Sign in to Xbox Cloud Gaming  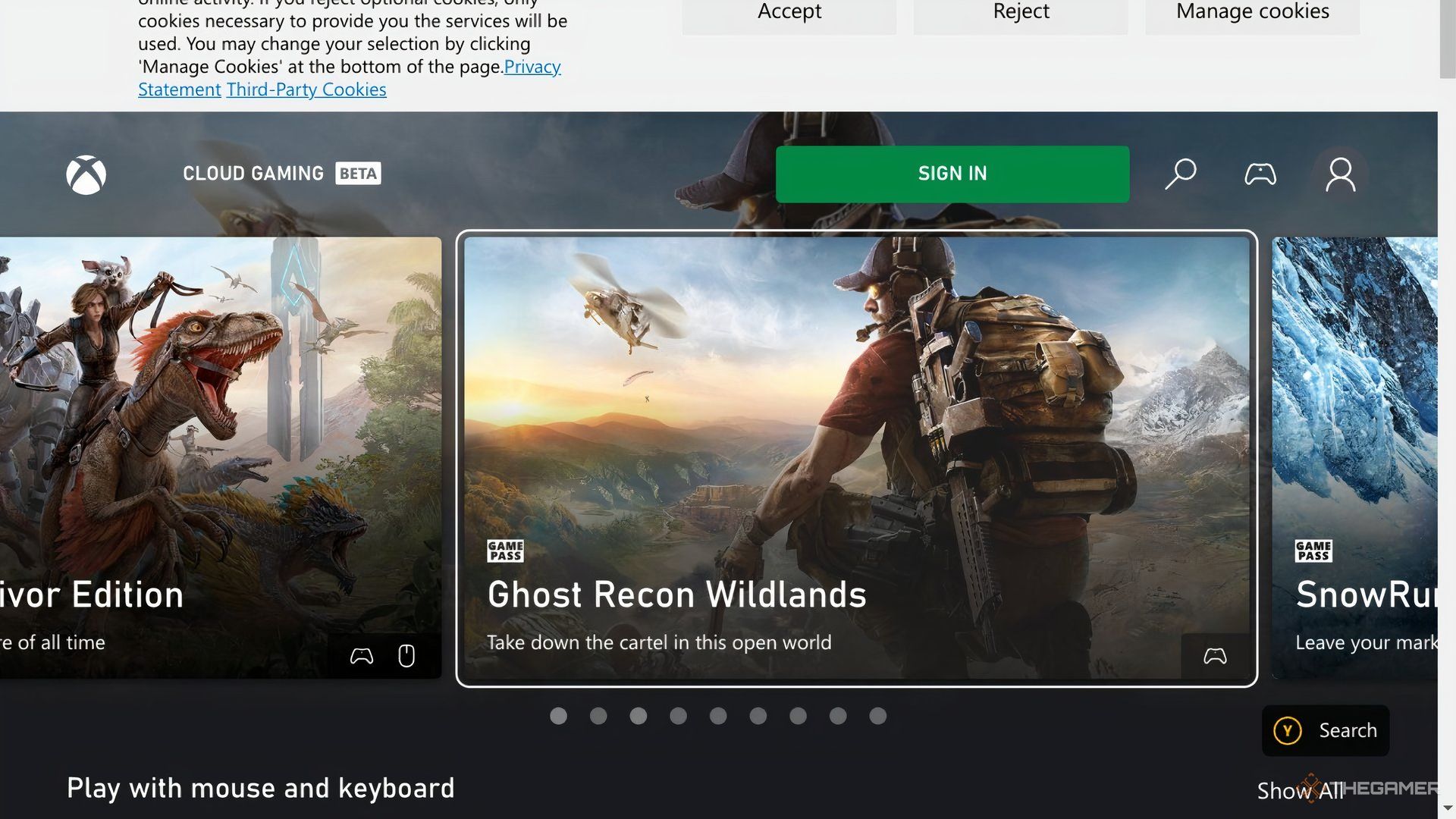[x=953, y=173]
